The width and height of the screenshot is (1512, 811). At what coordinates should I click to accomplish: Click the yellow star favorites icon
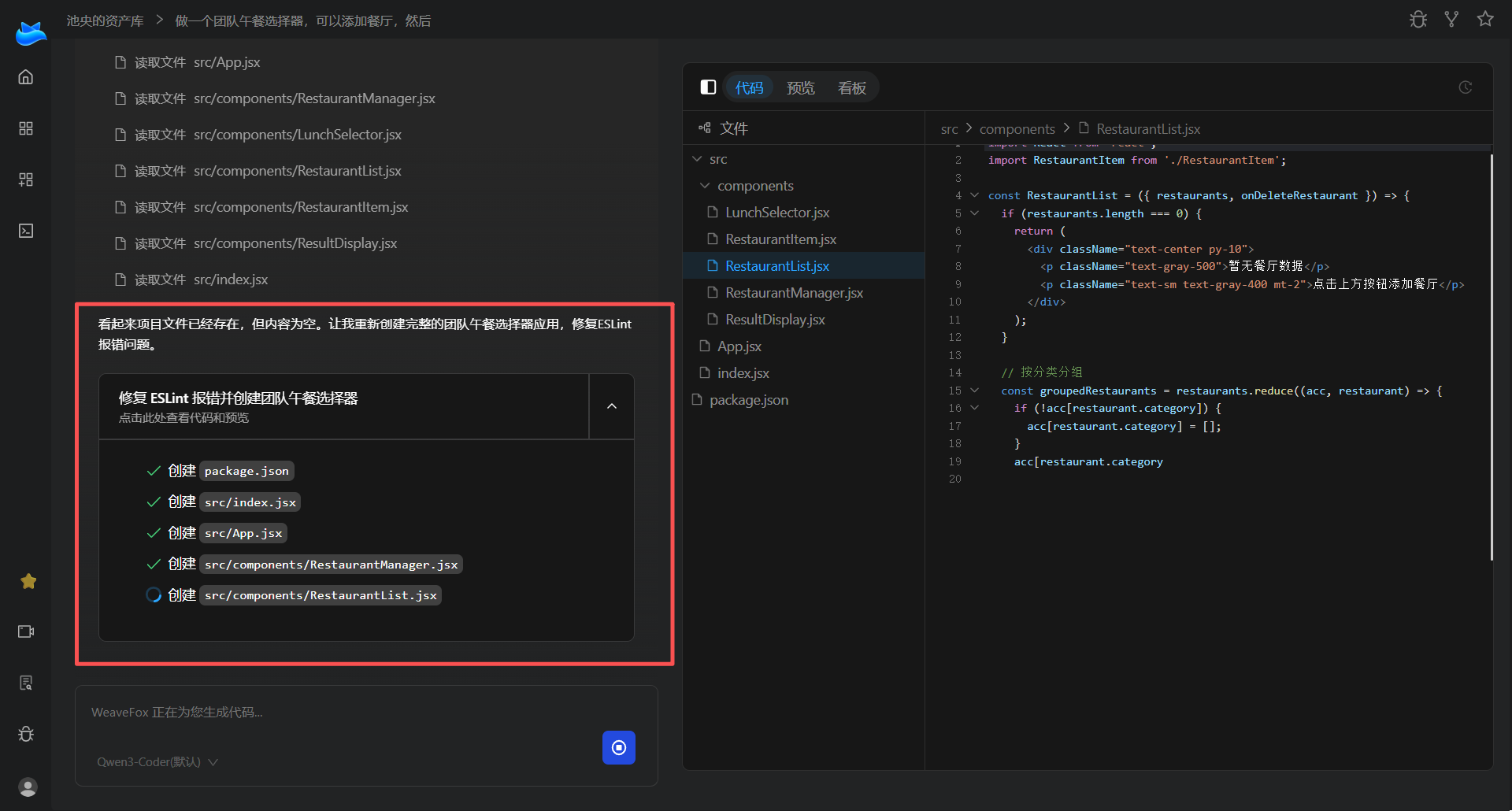tap(28, 581)
